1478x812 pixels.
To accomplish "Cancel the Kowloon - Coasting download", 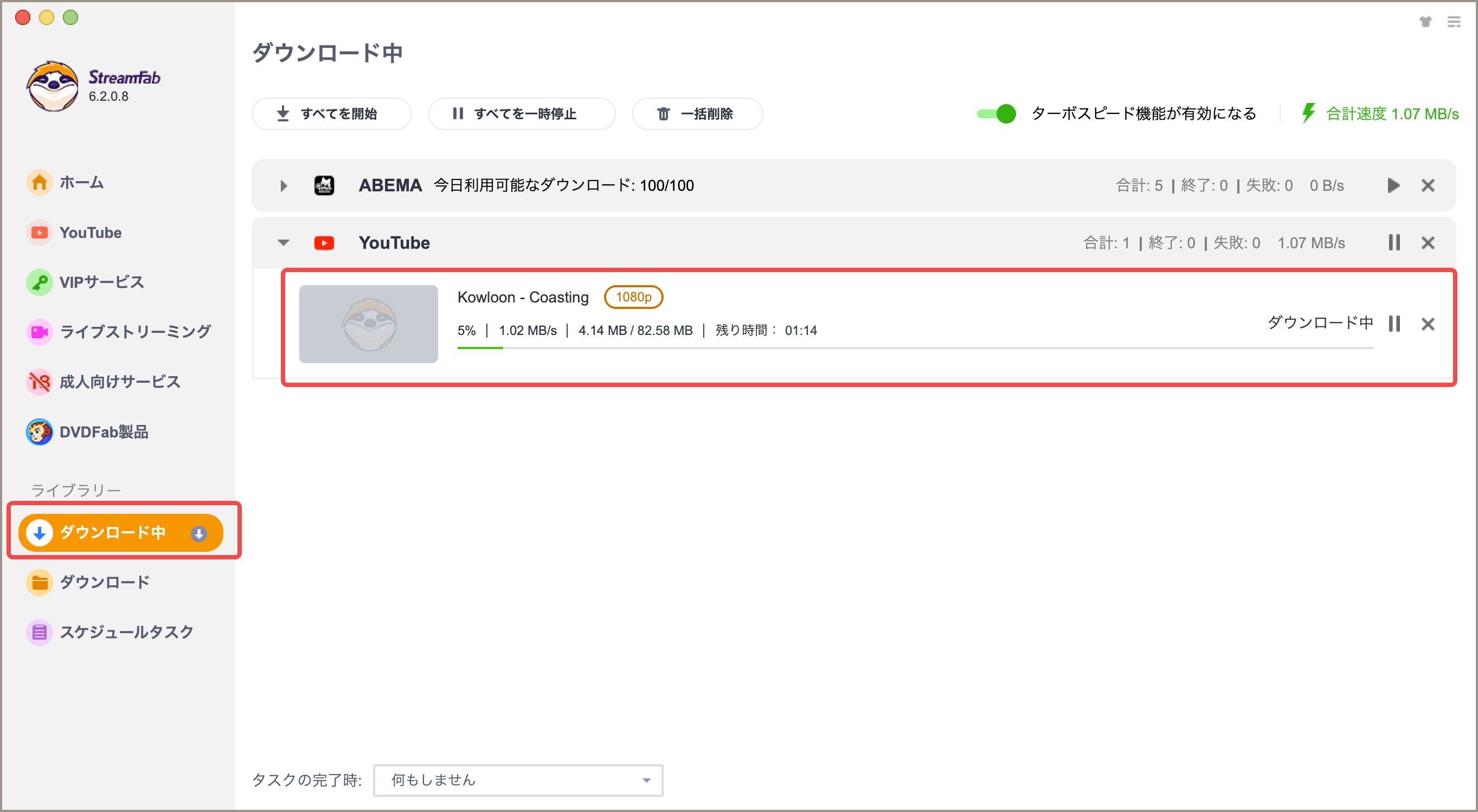I will tap(1428, 324).
